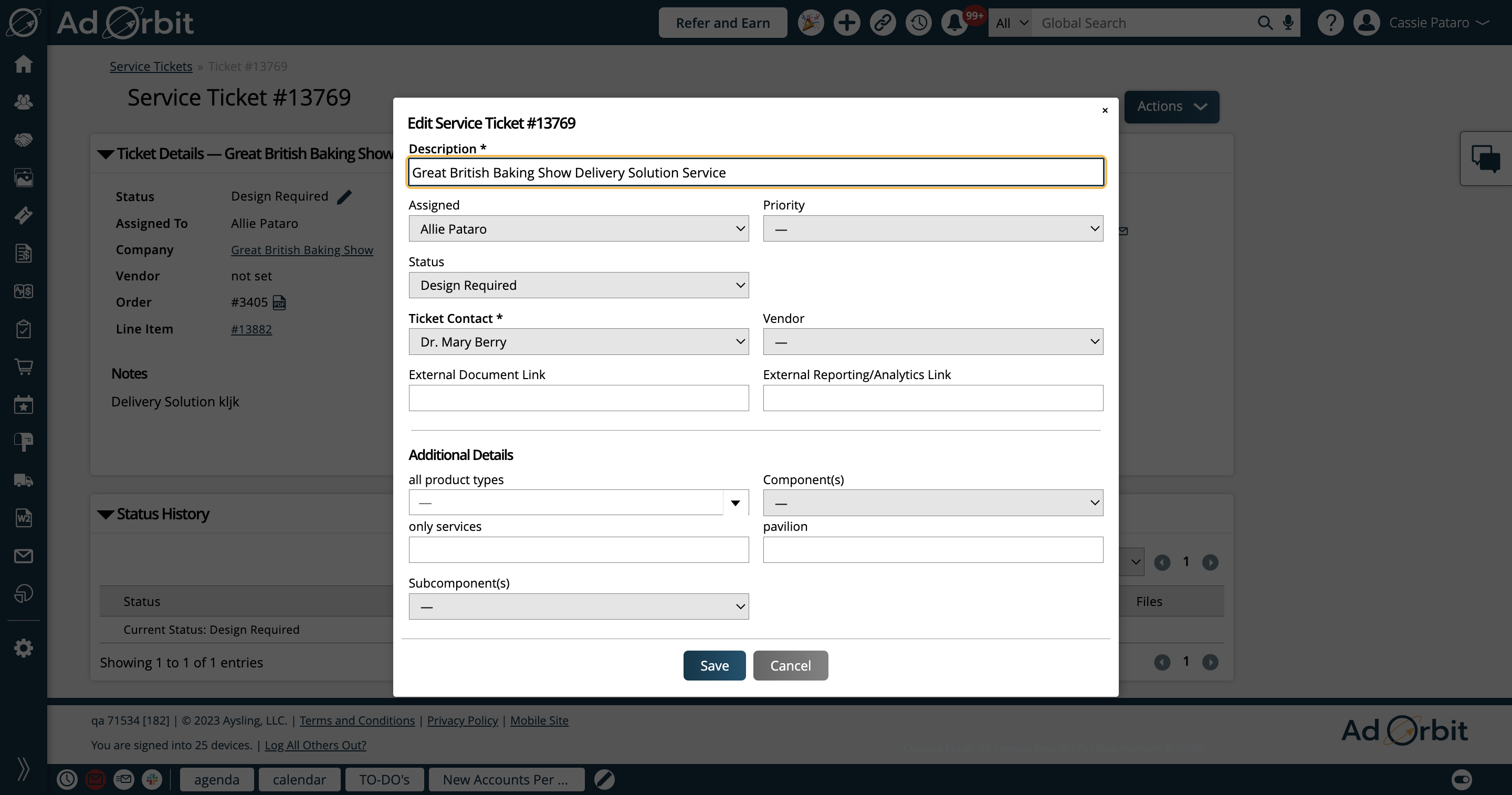Screen dimensions: 1512x795
Task: Open the Service Tickets breadcrumb link
Action: [151, 66]
